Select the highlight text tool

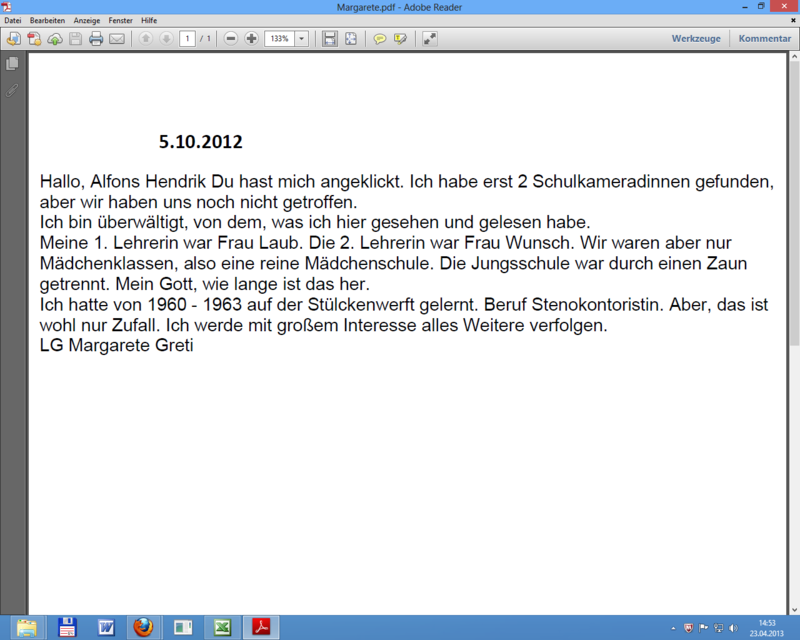(400, 39)
